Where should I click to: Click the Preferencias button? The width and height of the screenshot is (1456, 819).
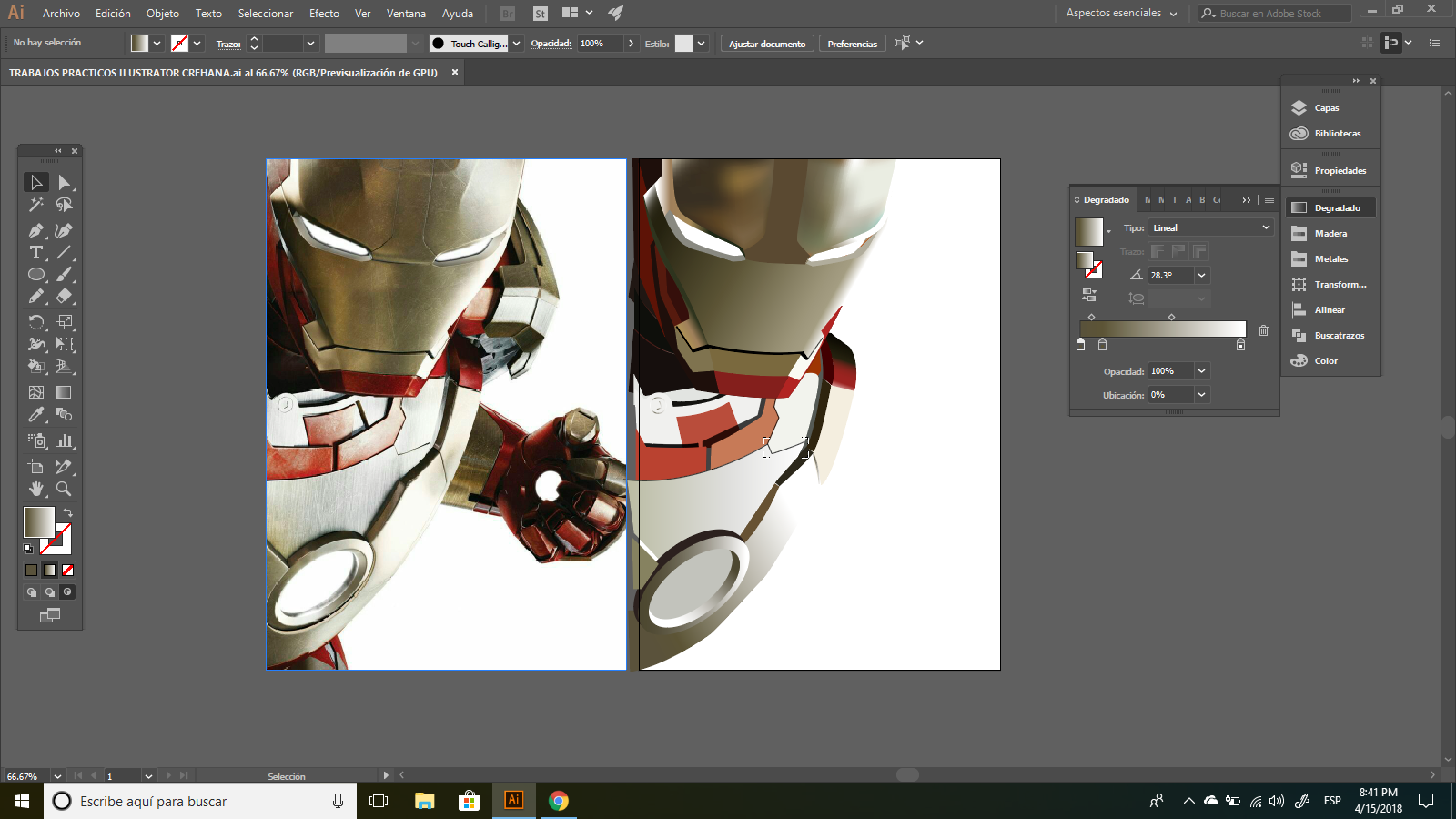click(x=853, y=44)
